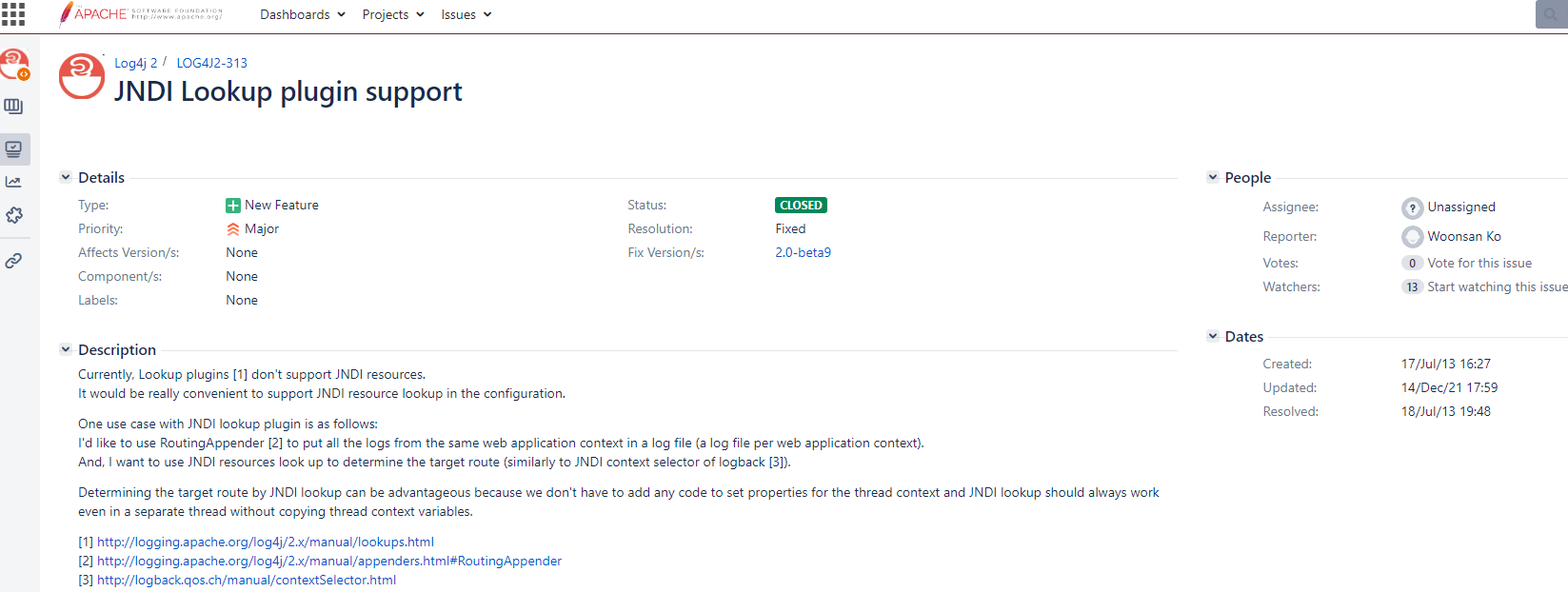Collapse the Dates section
Screen dimensions: 1568x592
pos(1212,336)
